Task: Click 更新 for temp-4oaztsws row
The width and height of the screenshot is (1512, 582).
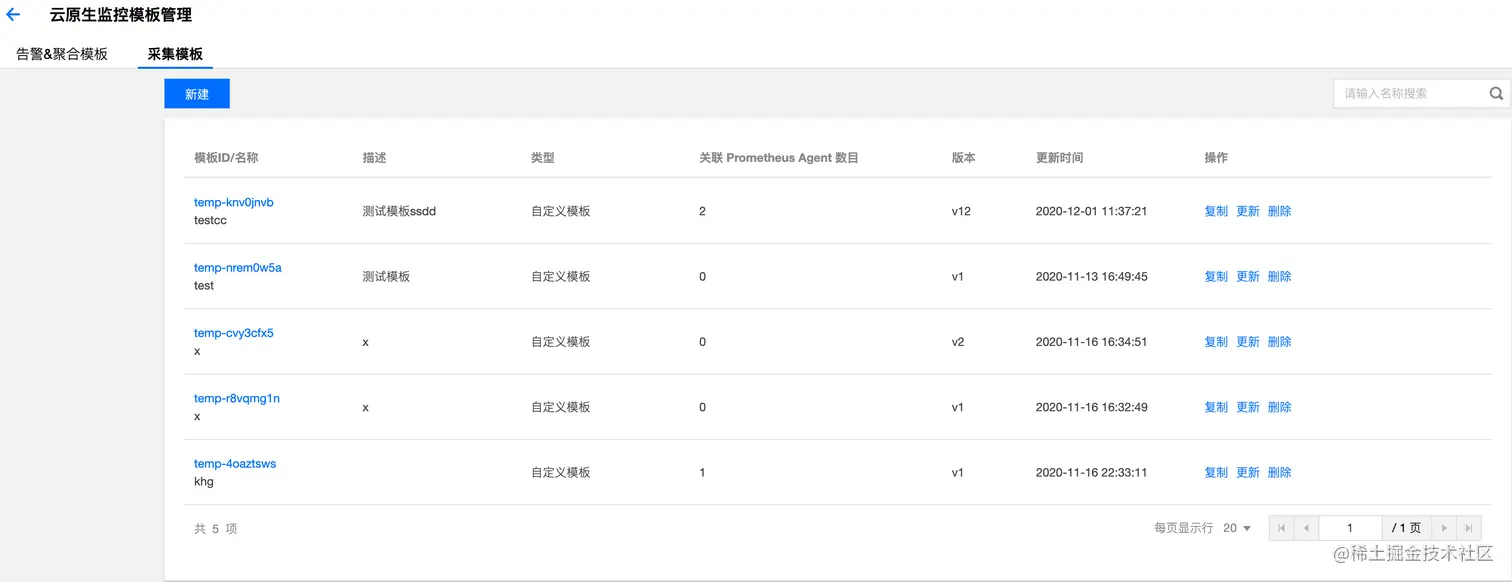Action: coord(1248,472)
